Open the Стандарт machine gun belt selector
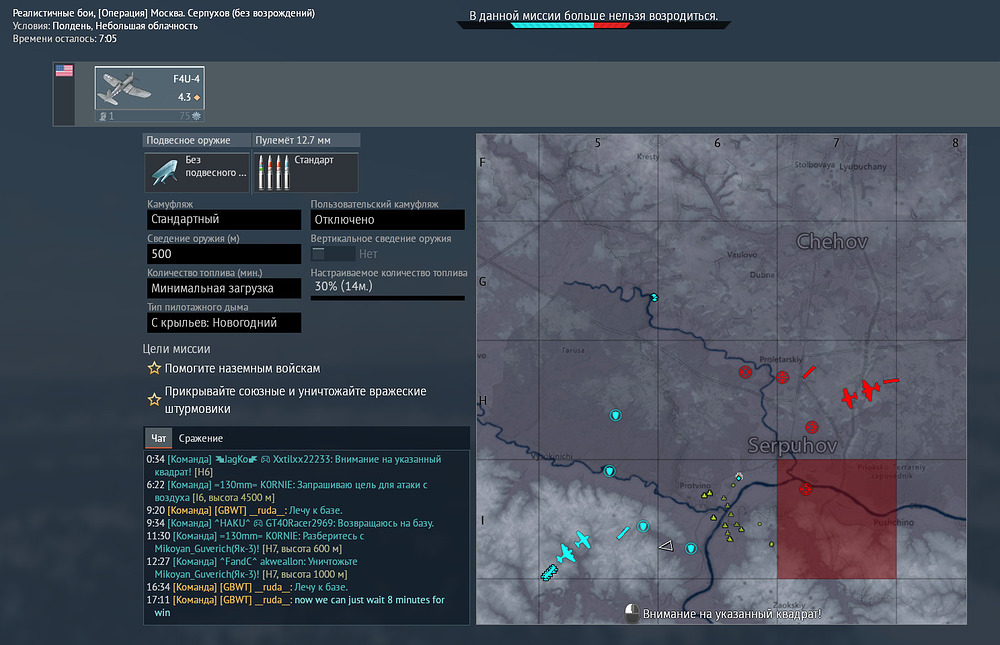Viewport: 1000px width, 645px height. pos(306,172)
